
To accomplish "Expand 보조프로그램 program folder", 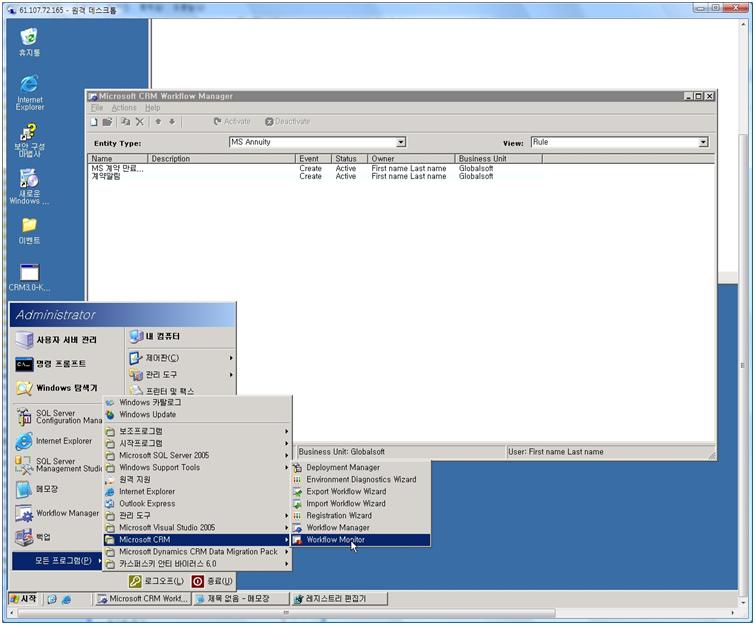I will pos(197,431).
